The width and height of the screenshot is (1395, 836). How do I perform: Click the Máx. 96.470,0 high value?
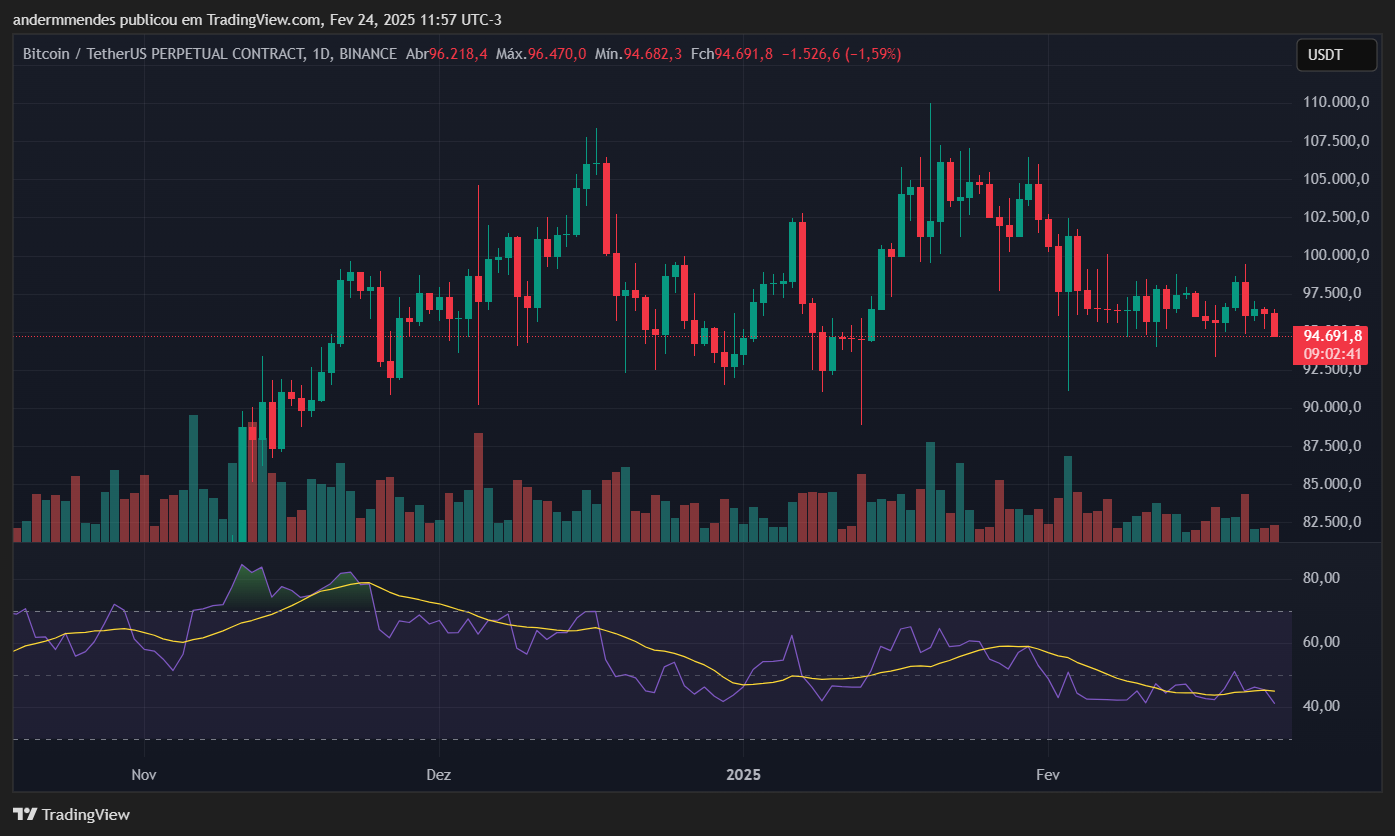pos(541,54)
